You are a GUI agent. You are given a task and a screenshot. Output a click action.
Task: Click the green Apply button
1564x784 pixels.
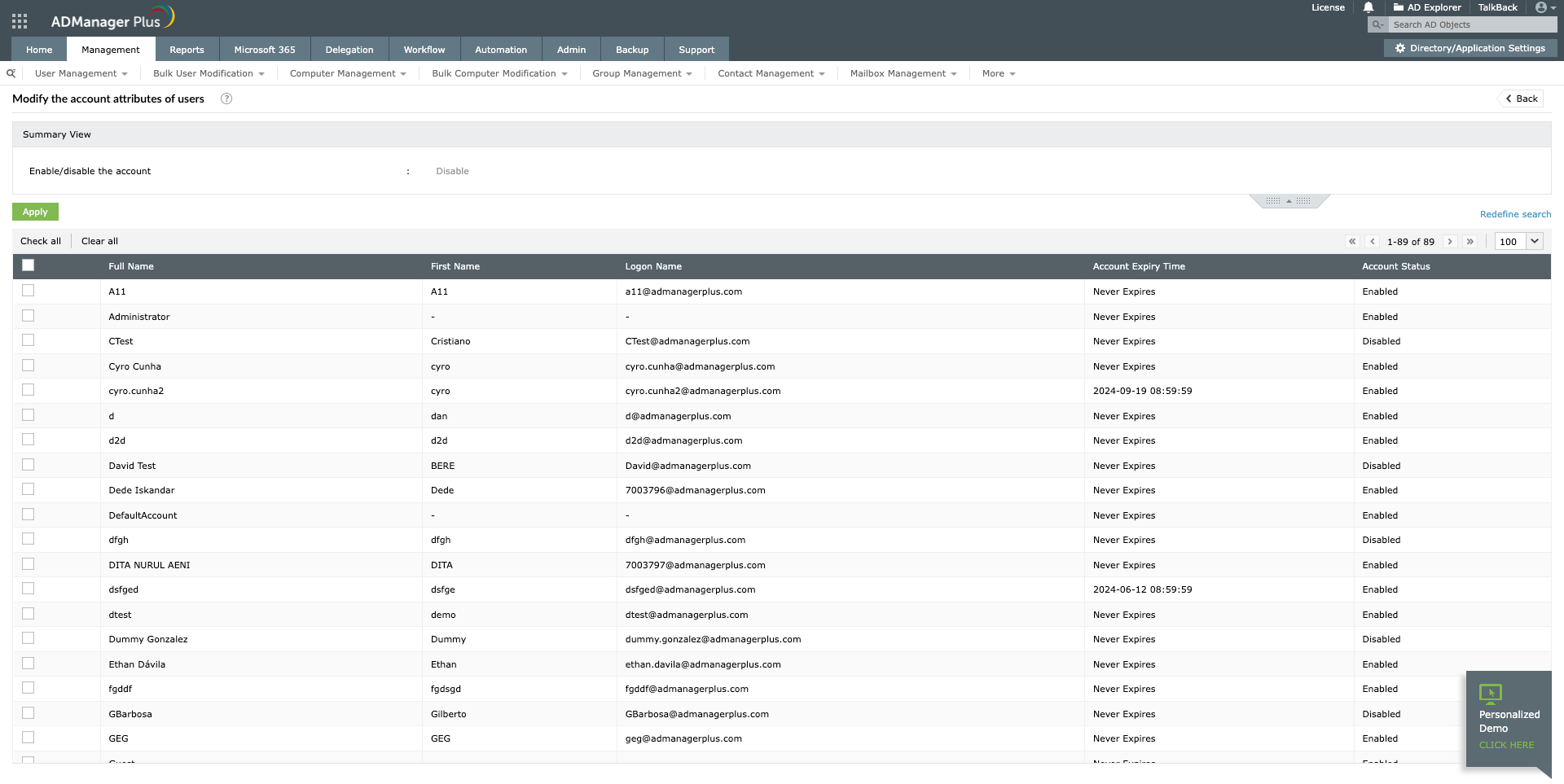pyautogui.click(x=35, y=212)
